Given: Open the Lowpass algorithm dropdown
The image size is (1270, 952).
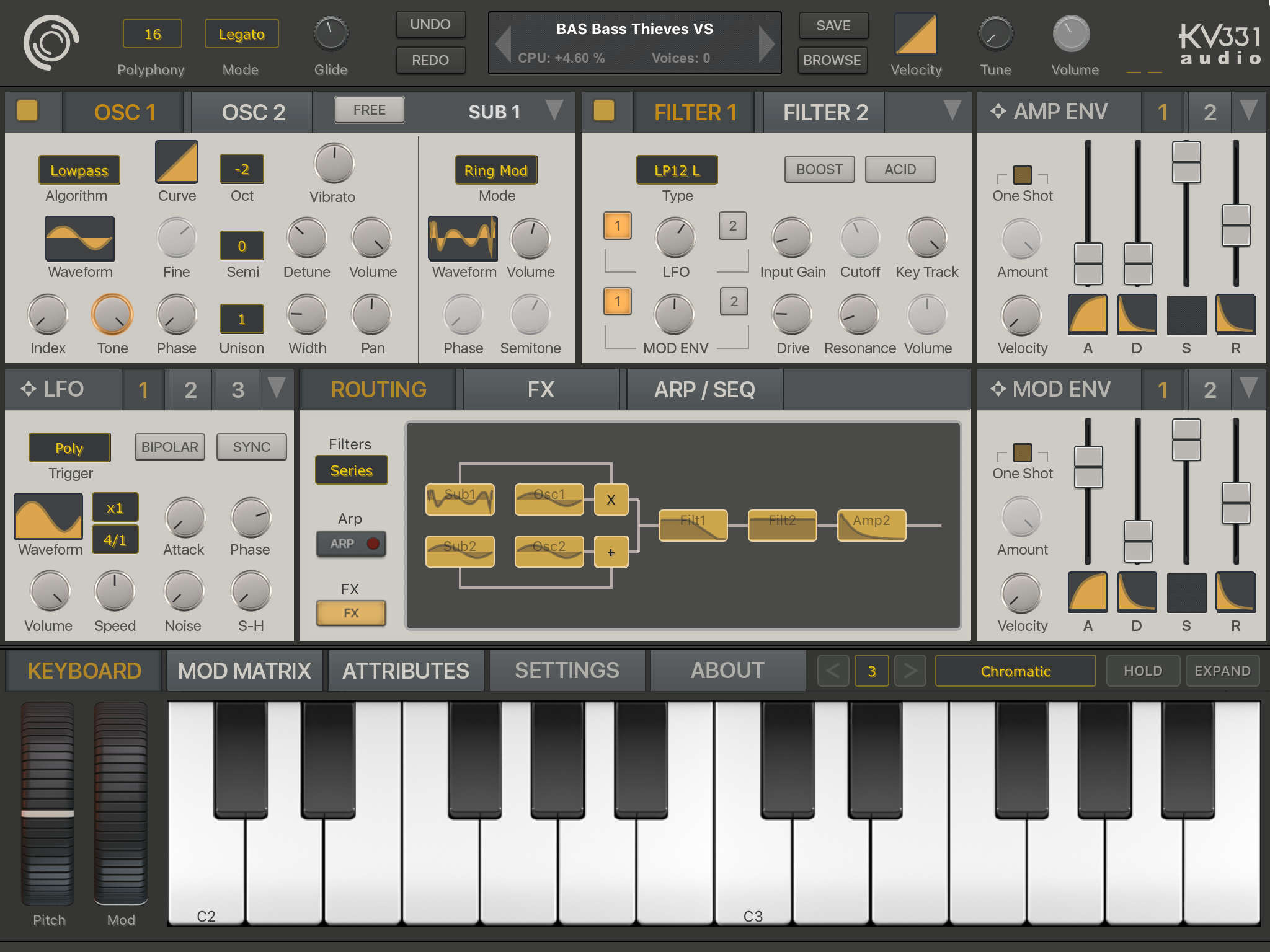Looking at the screenshot, I should click(x=79, y=170).
